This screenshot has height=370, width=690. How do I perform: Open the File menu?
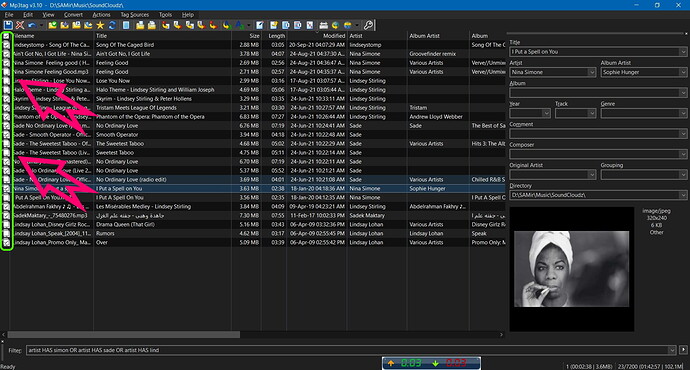(x=9, y=15)
